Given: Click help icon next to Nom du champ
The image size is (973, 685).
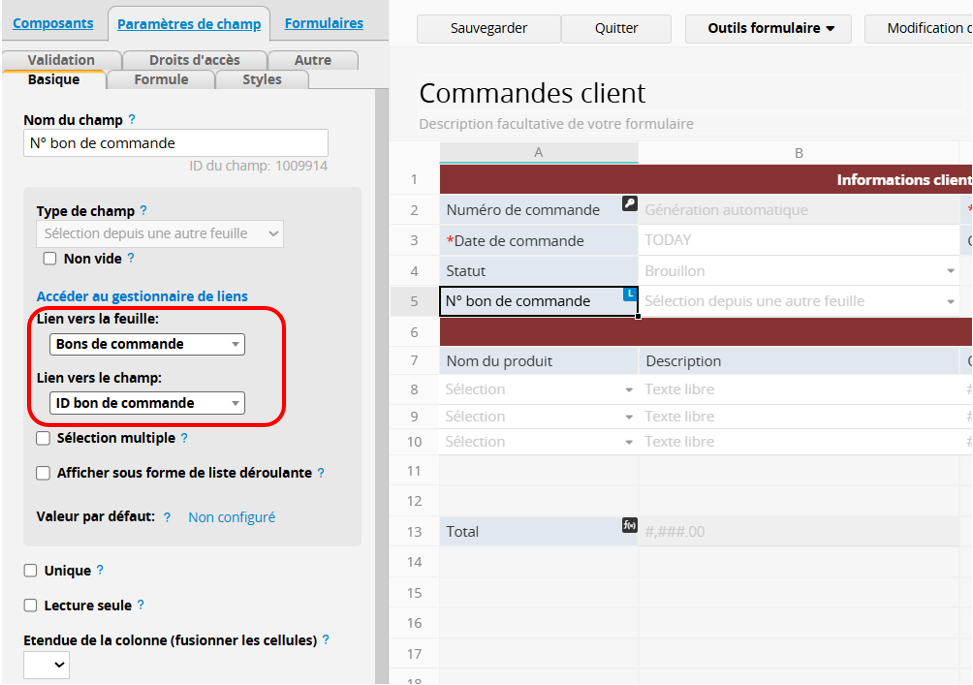Looking at the screenshot, I should pos(132,120).
